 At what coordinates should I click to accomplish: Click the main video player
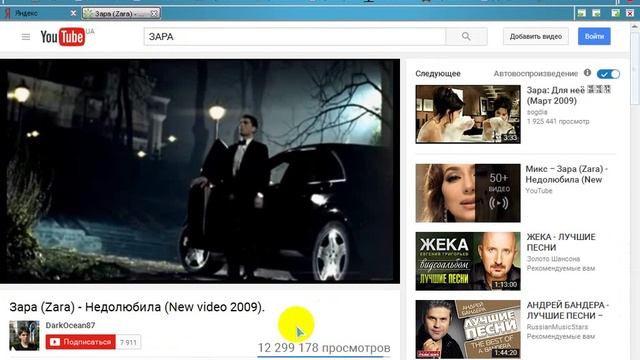coord(200,171)
